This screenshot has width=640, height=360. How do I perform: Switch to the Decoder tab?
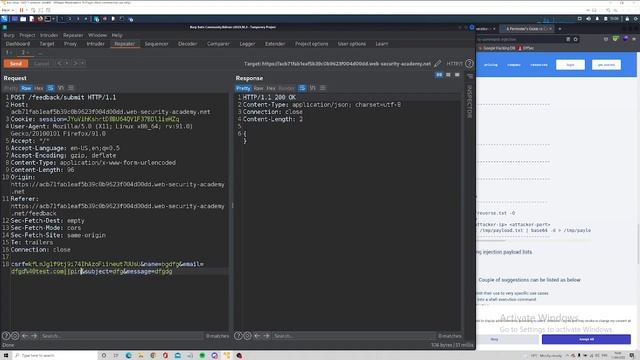[x=187, y=44]
